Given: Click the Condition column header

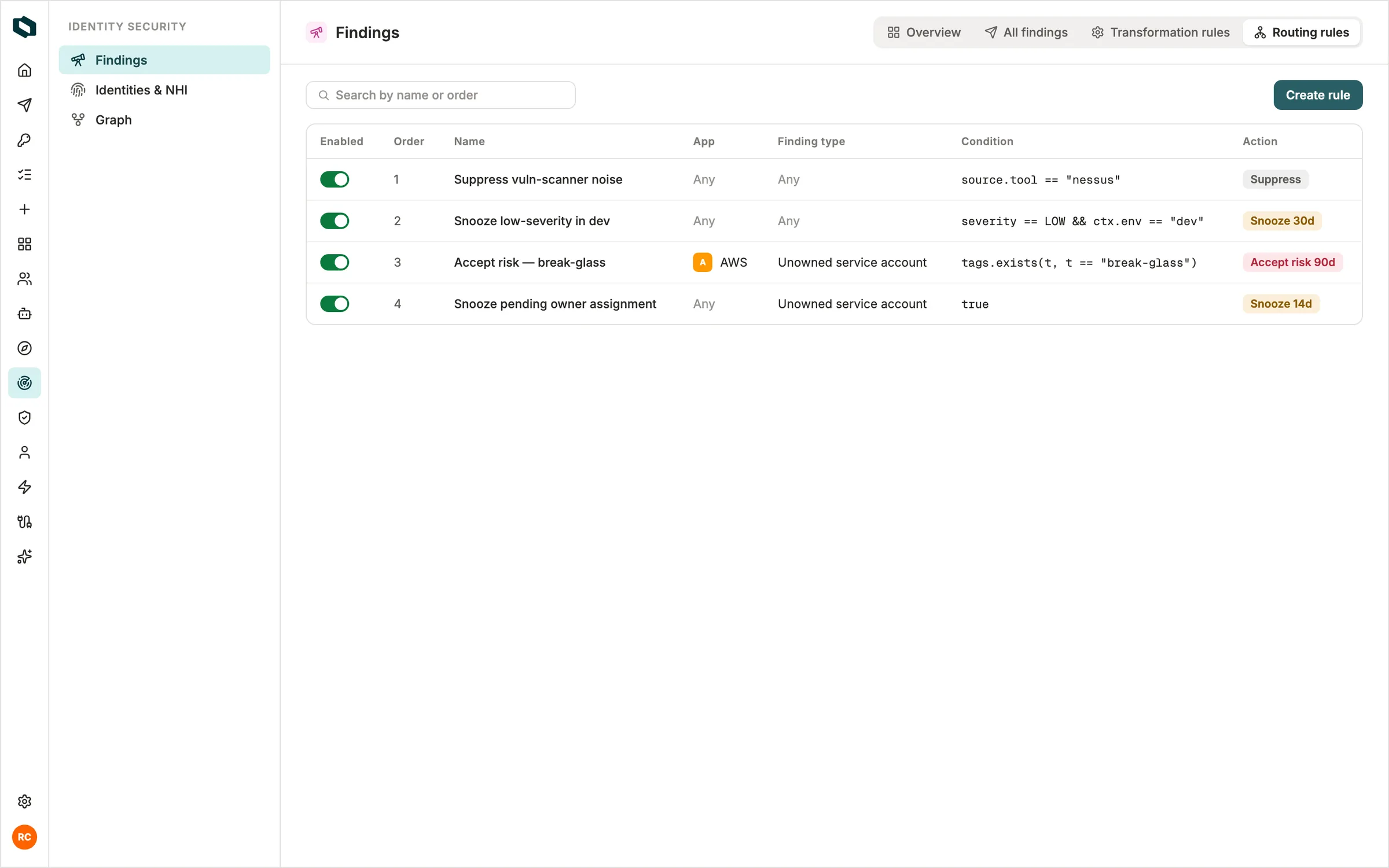Looking at the screenshot, I should point(987,141).
